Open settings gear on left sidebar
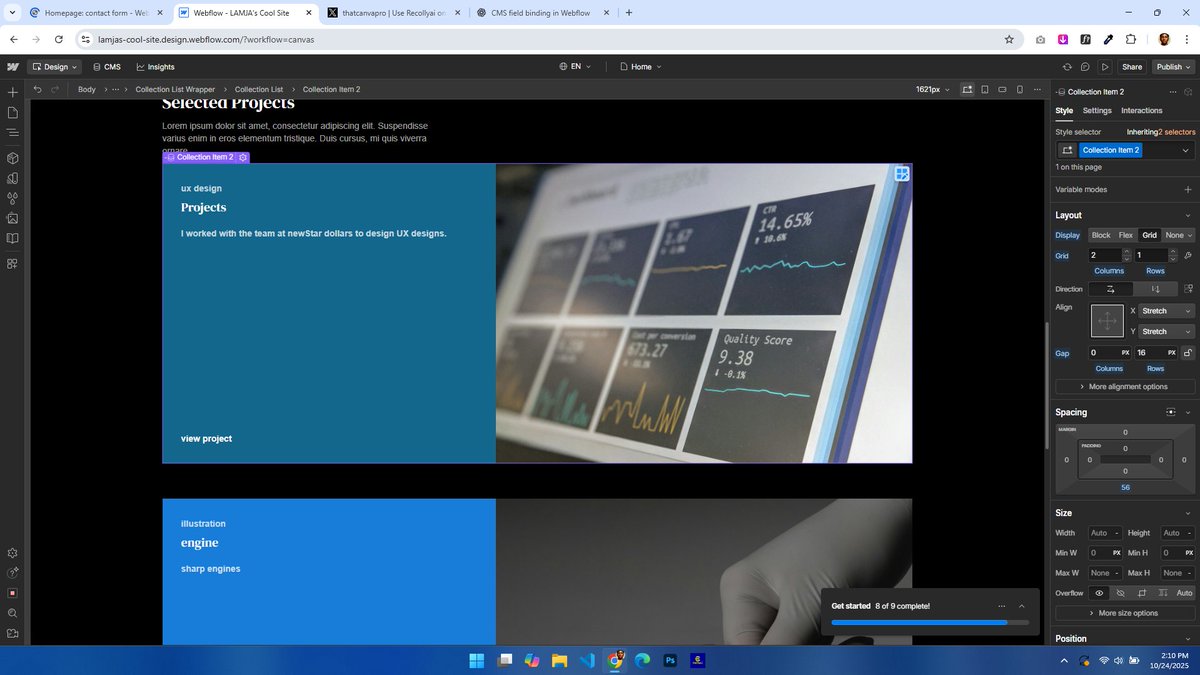 (x=12, y=553)
